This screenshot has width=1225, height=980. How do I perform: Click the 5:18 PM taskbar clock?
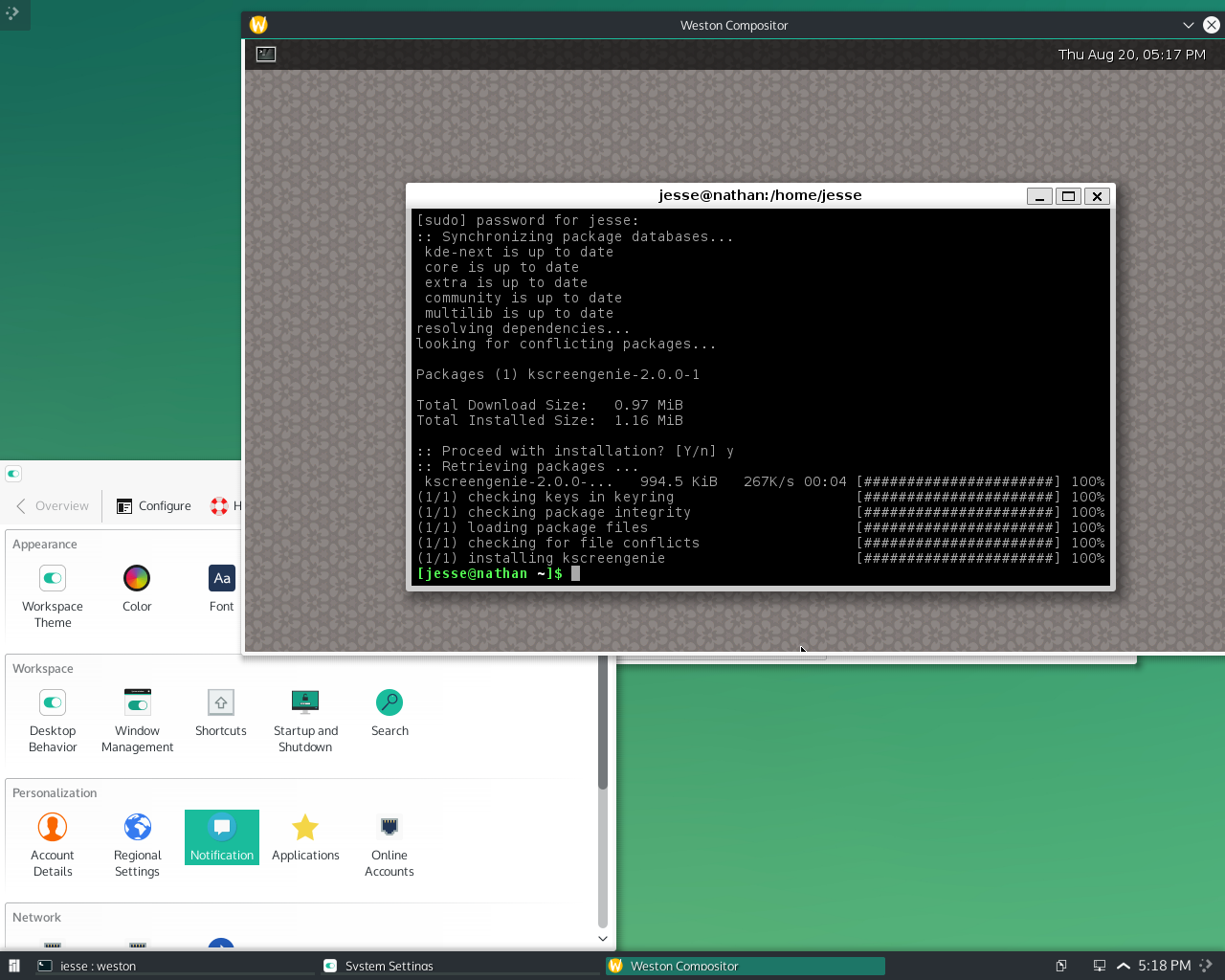1165,966
